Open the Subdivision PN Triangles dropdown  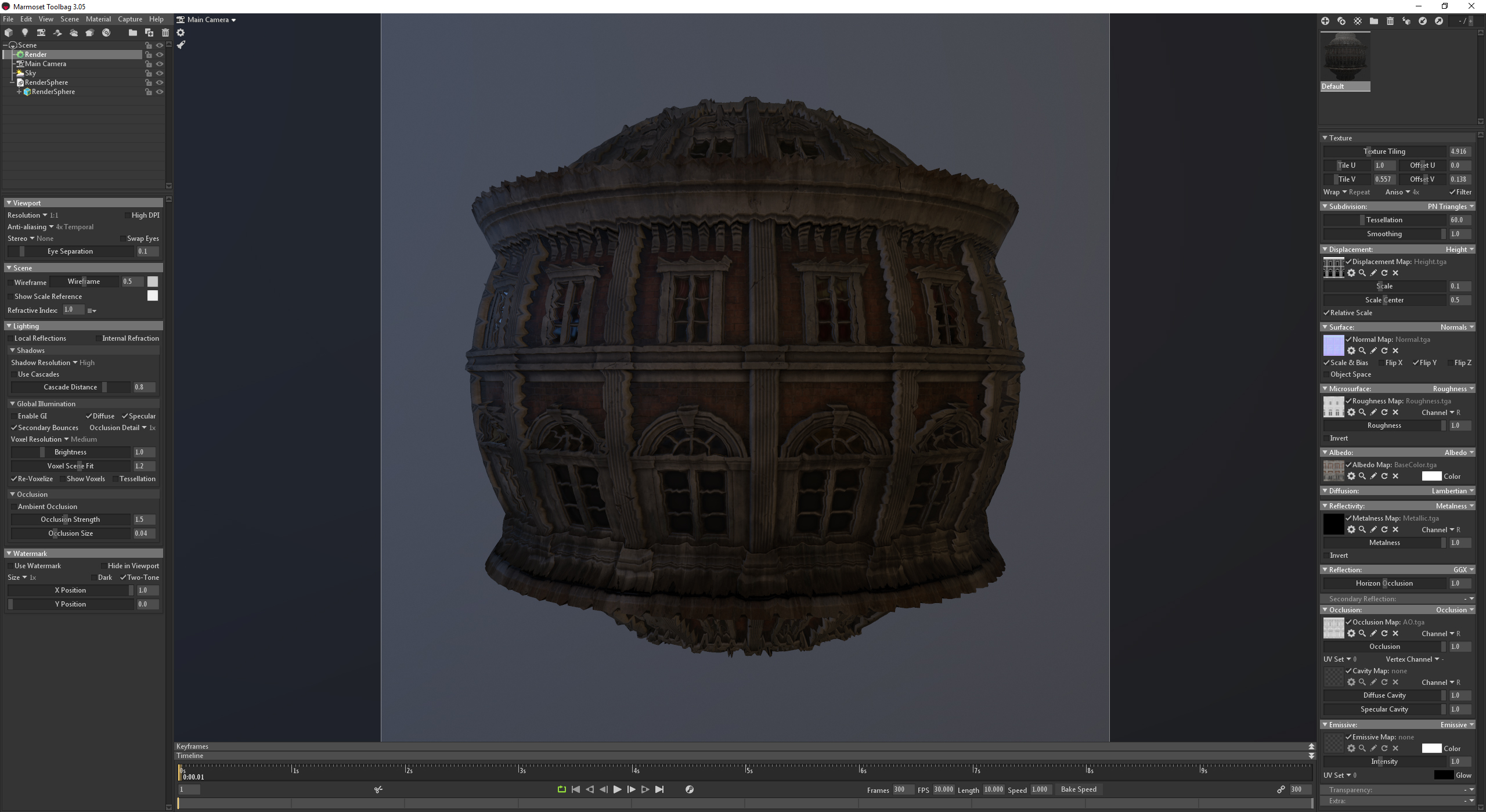point(1451,207)
